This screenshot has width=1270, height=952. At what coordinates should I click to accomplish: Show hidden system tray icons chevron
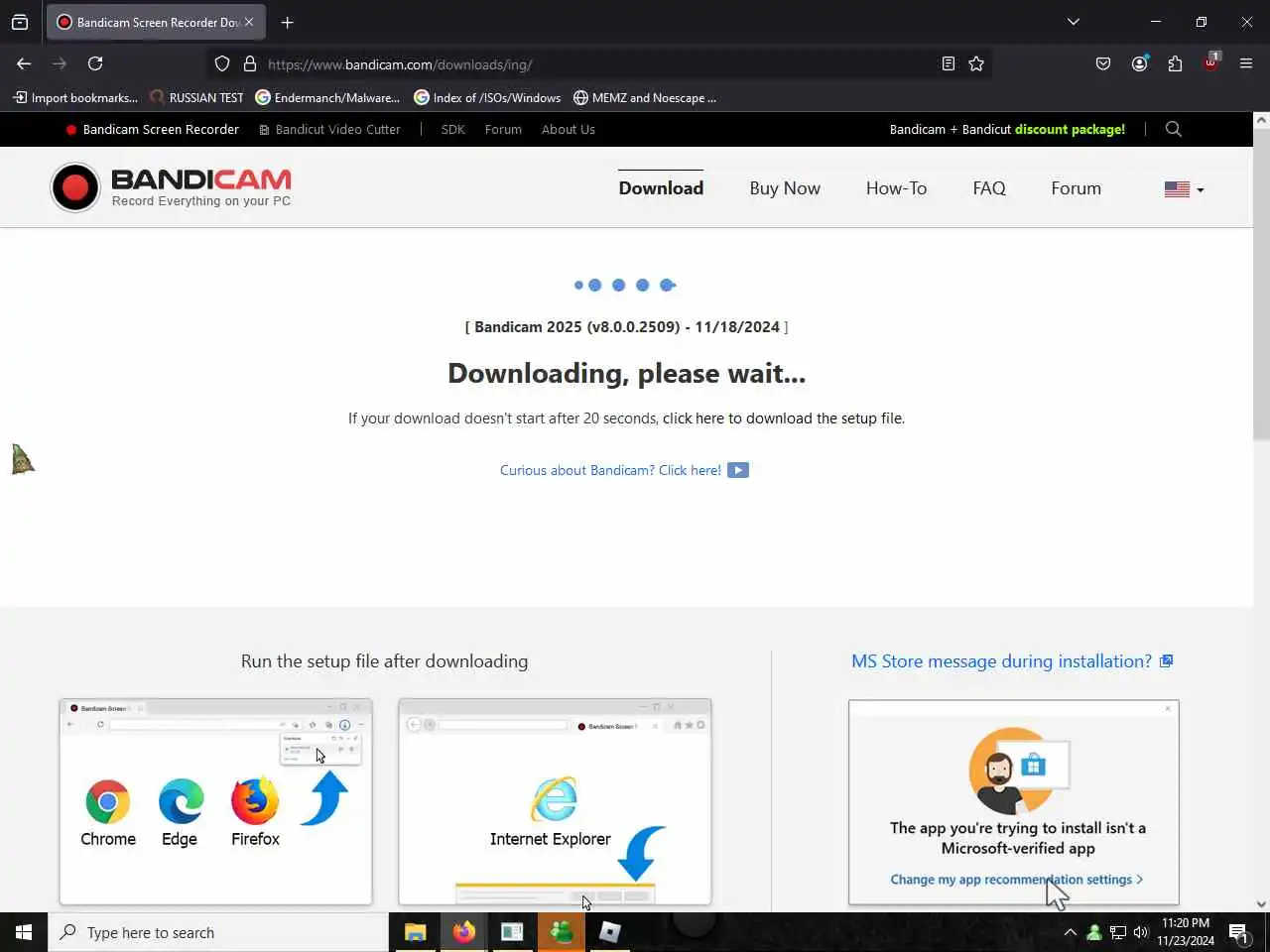[x=1070, y=932]
